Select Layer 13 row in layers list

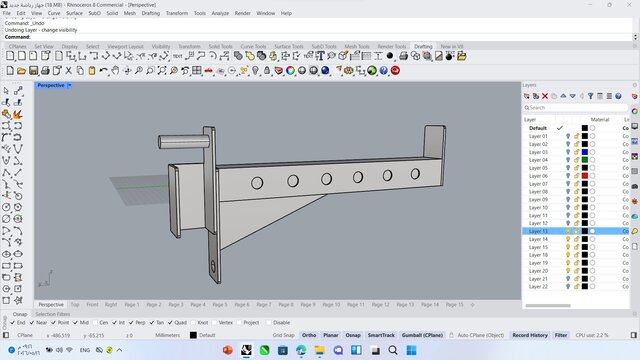(x=576, y=231)
